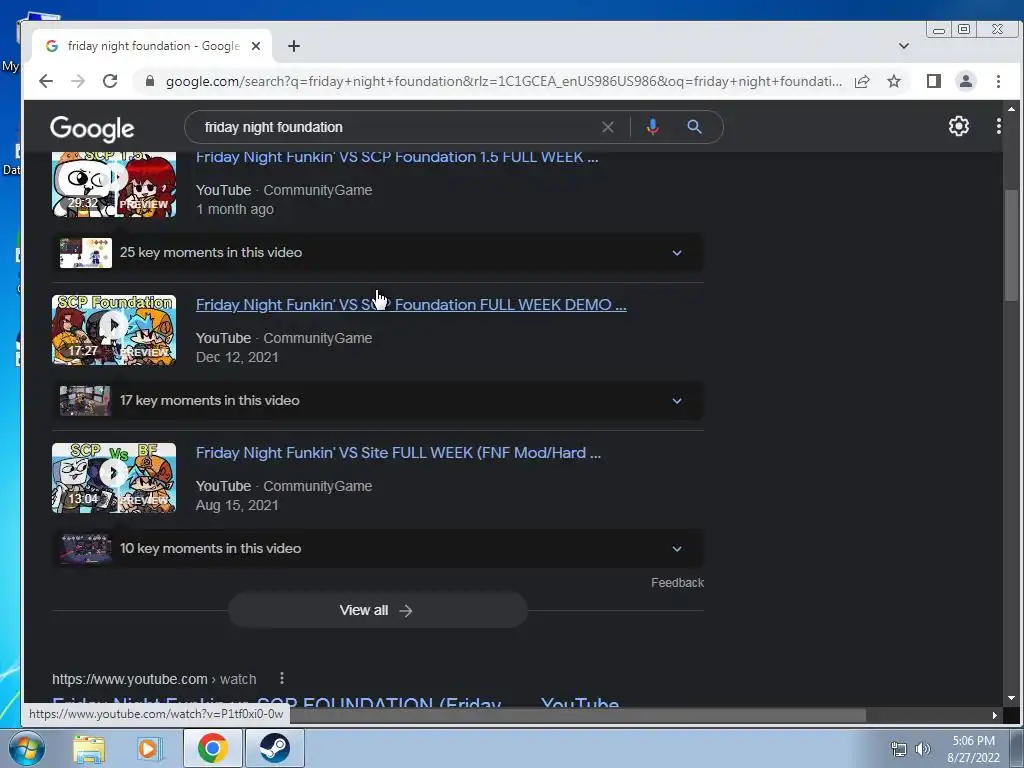
Task: Close the friday night foundation tab
Action: [256, 46]
